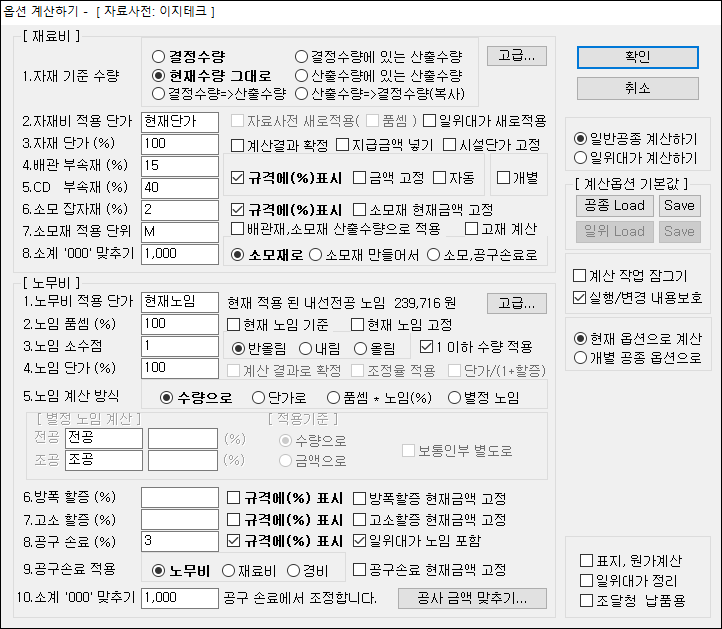Open 고급... in the 재료비 section
722x629 pixels.
point(517,56)
